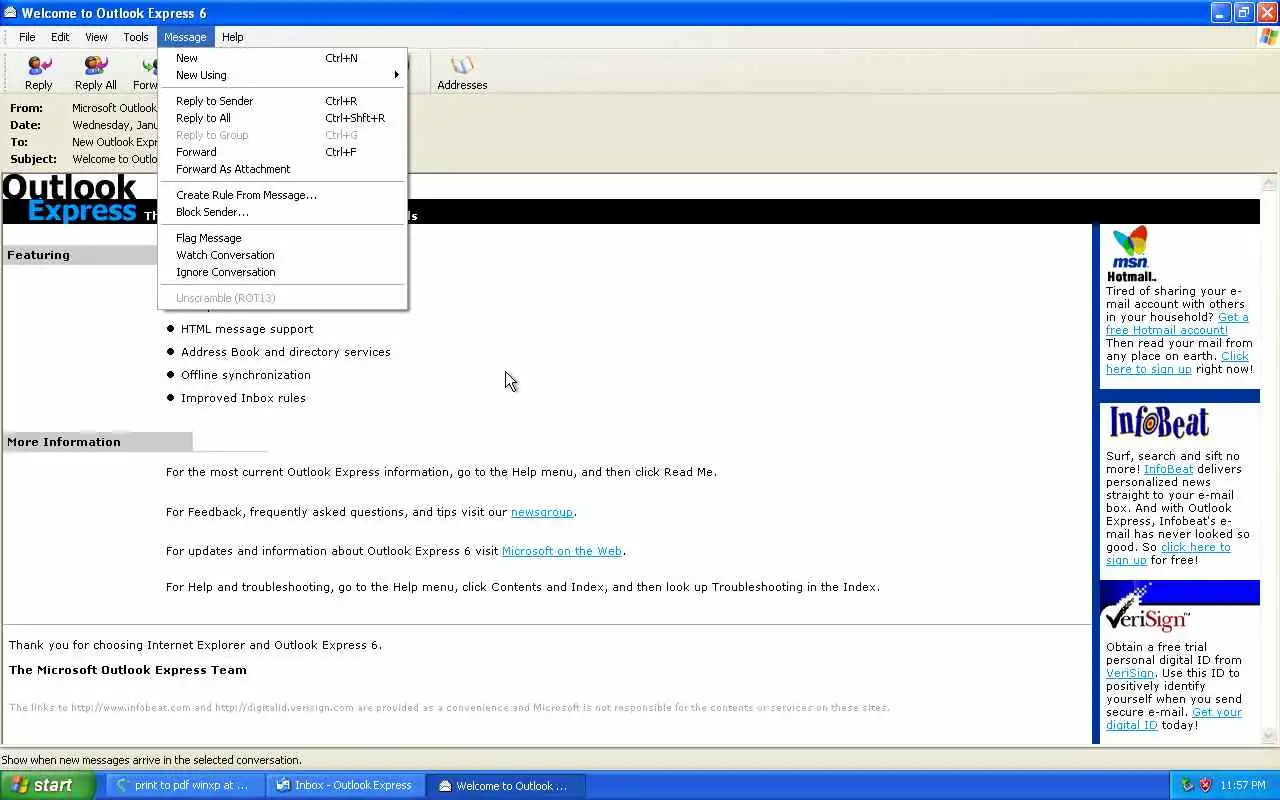Open the File menu
Image resolution: width=1280 pixels, height=800 pixels.
[27, 37]
